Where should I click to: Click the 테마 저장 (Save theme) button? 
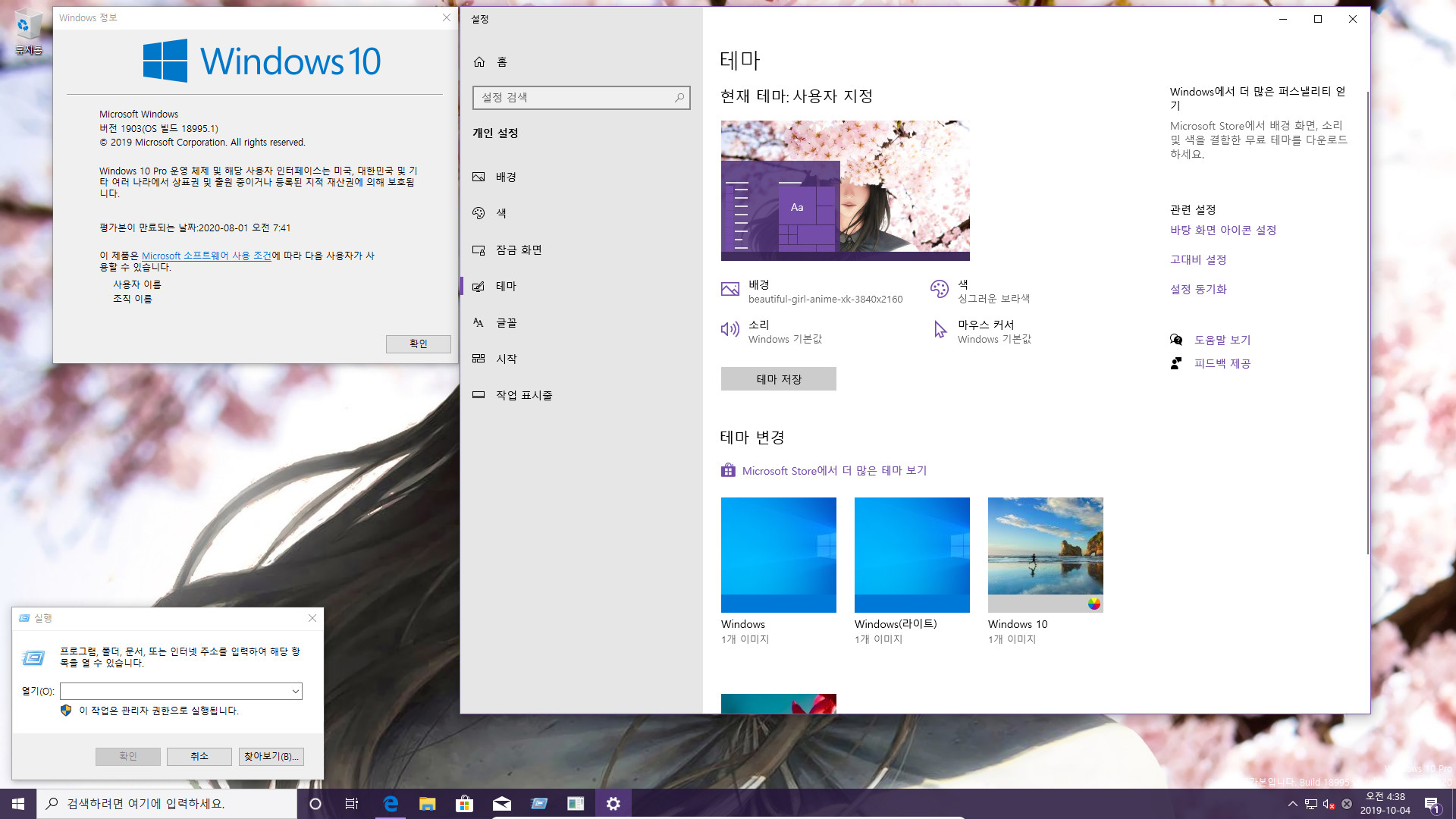(x=779, y=379)
